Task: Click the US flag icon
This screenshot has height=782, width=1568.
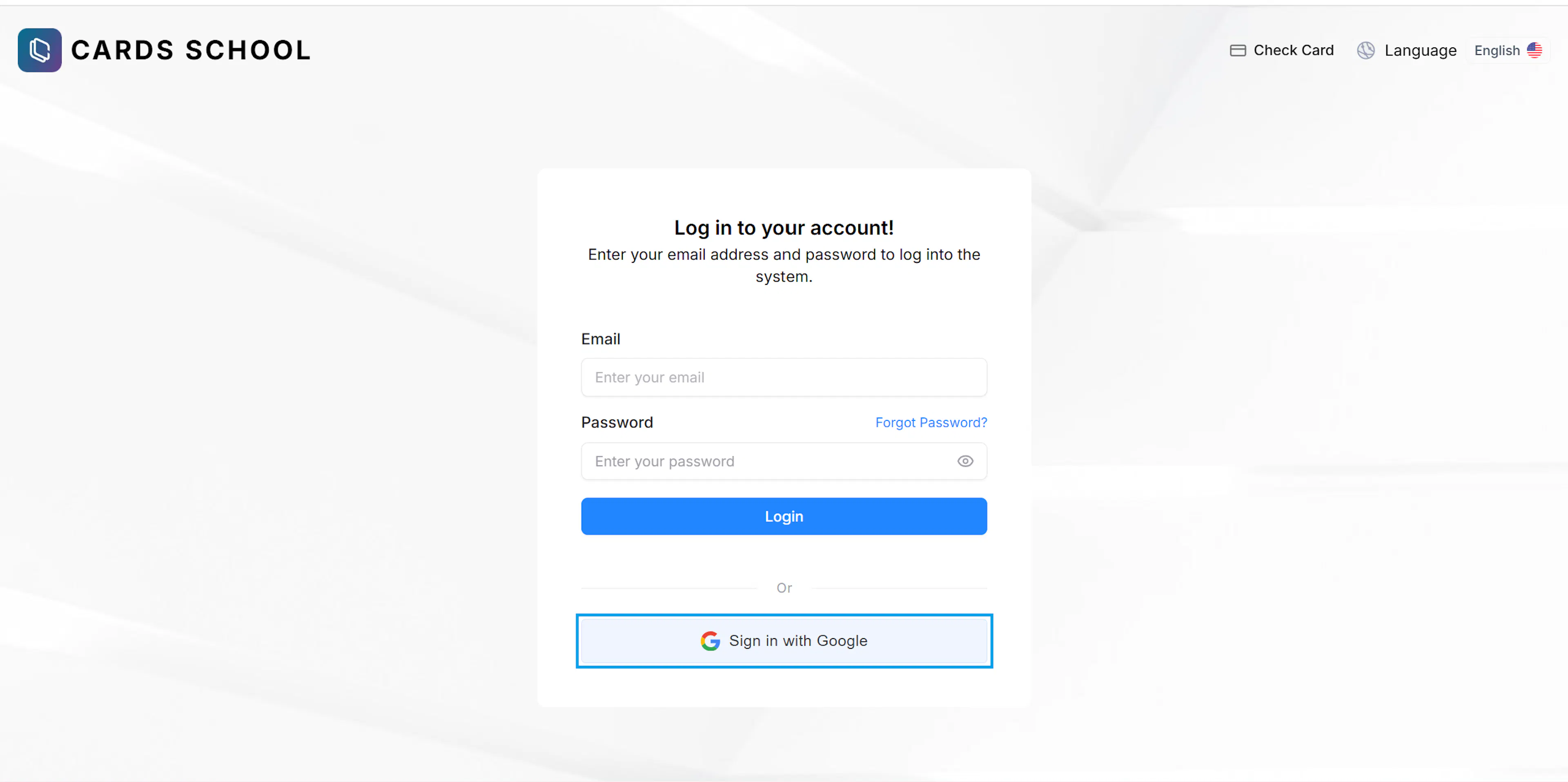Action: click(1534, 51)
